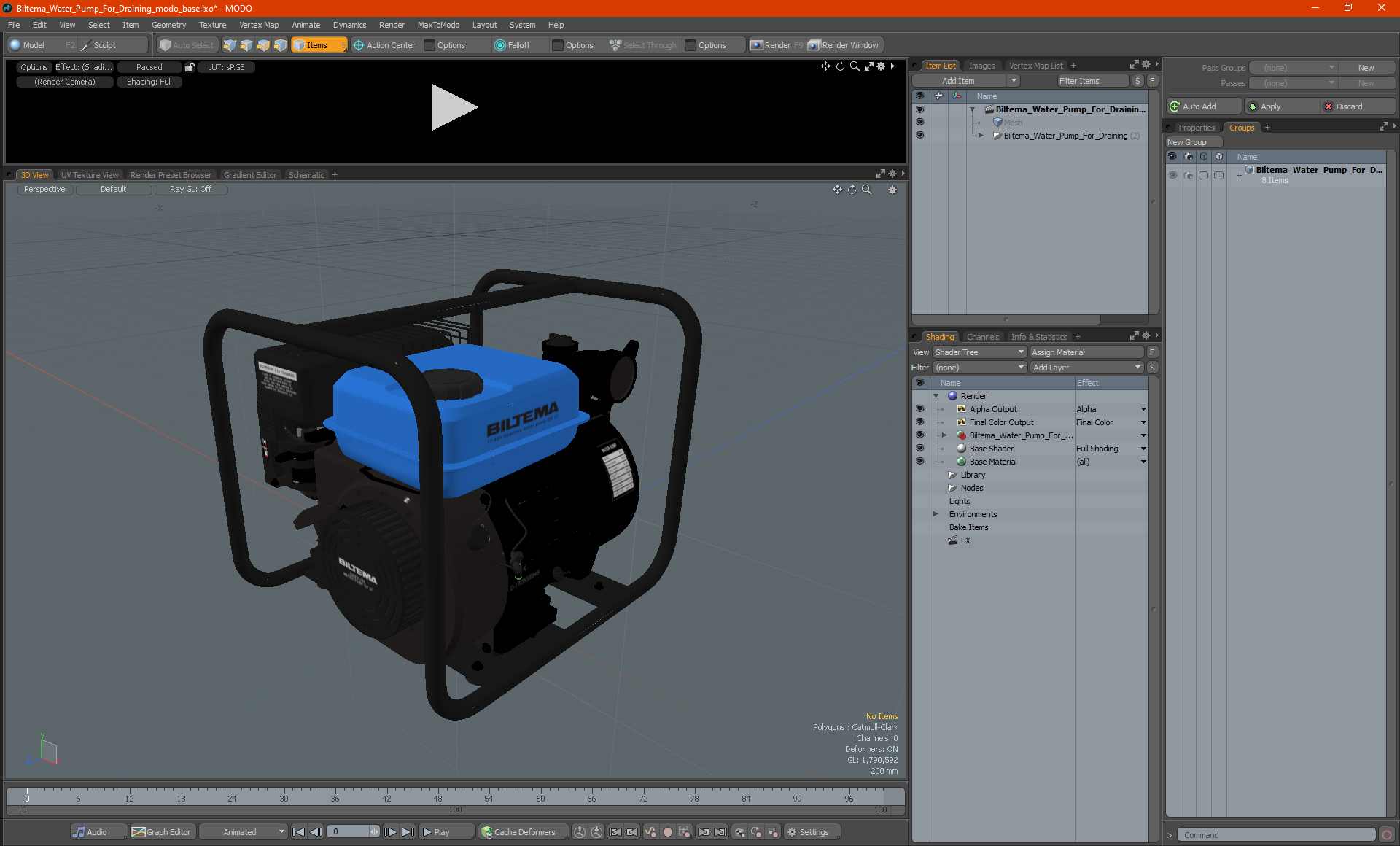1400x846 pixels.
Task: Hide the Alpha Output shader layer
Action: coord(919,409)
